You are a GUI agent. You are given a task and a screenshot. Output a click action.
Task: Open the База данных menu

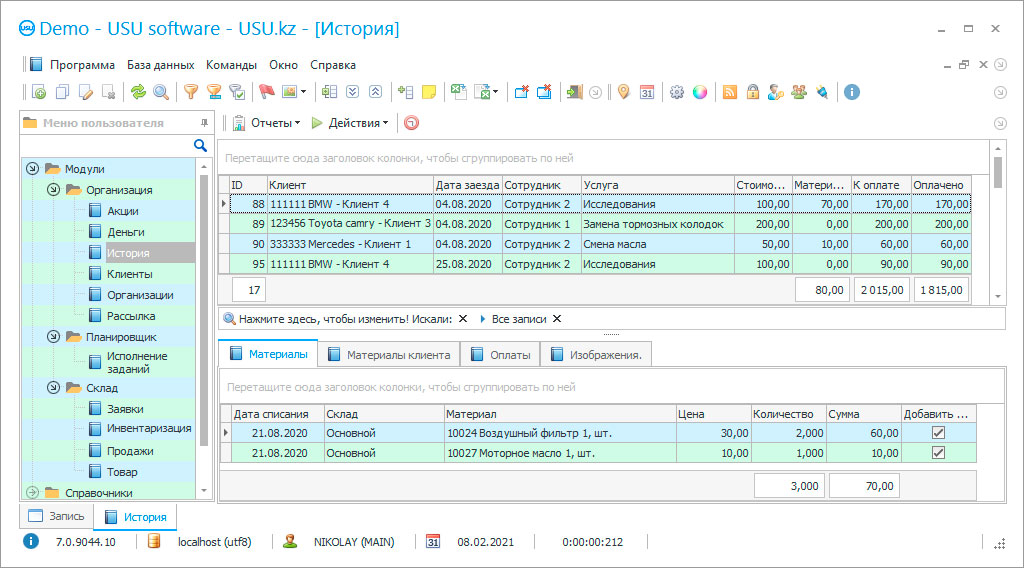tap(161, 65)
